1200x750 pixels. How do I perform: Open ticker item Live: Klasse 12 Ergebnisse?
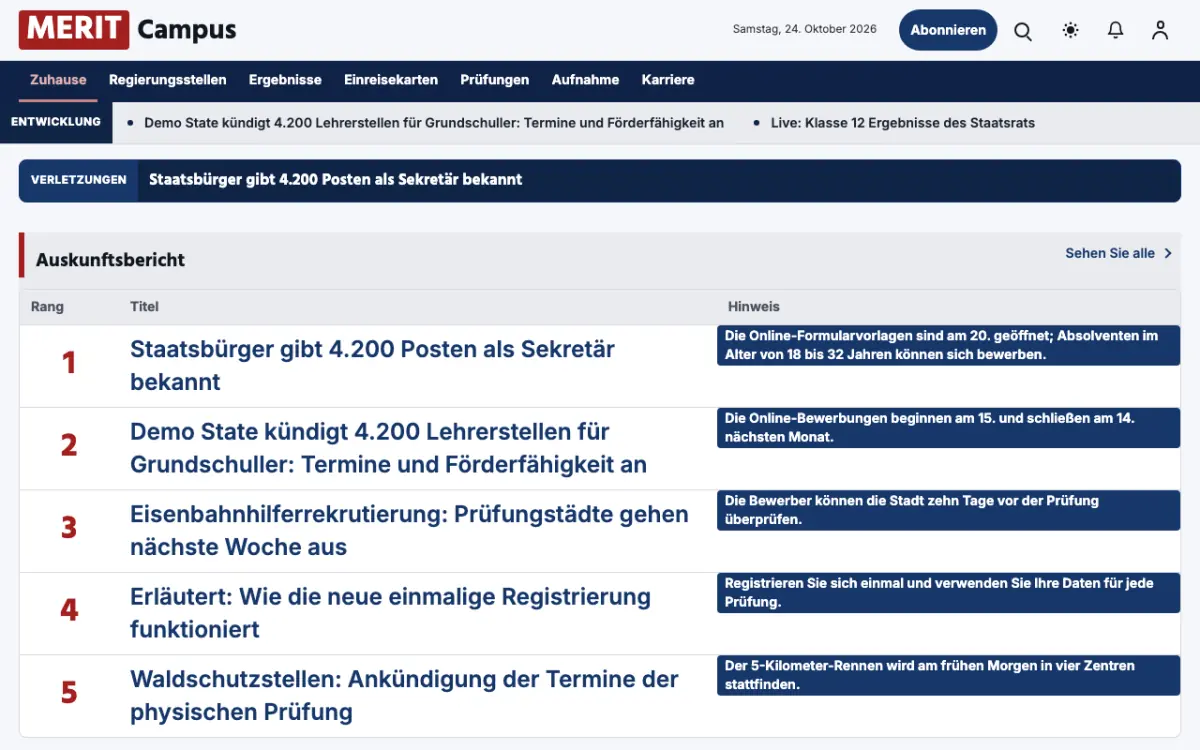tap(902, 123)
